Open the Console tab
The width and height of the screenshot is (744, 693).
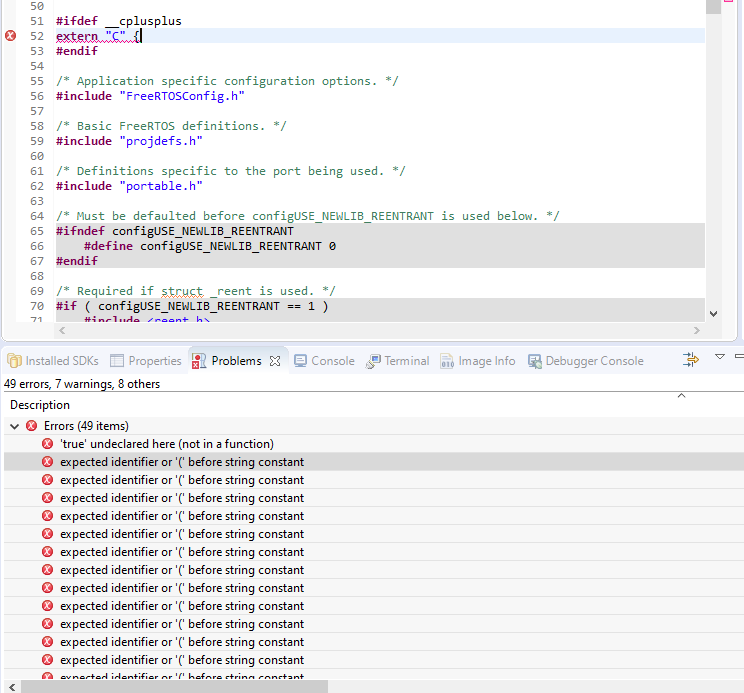click(x=324, y=361)
